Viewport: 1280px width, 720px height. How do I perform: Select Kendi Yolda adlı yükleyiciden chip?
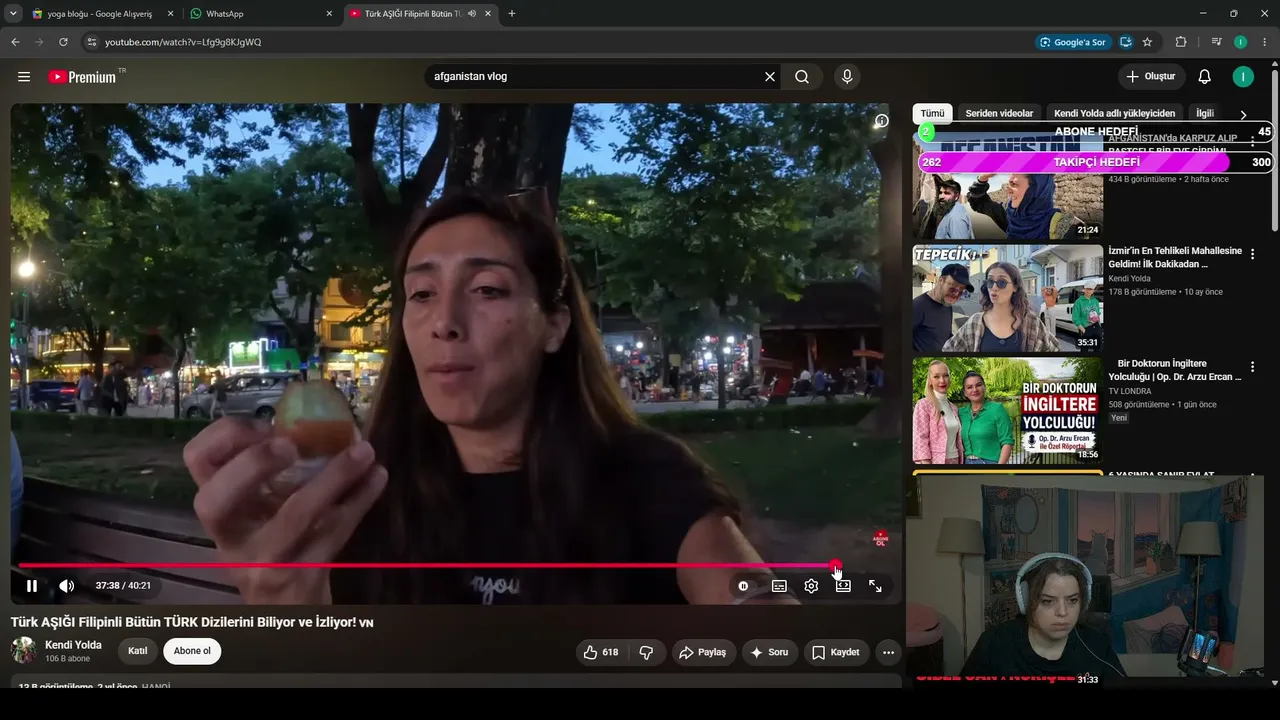point(1114,114)
